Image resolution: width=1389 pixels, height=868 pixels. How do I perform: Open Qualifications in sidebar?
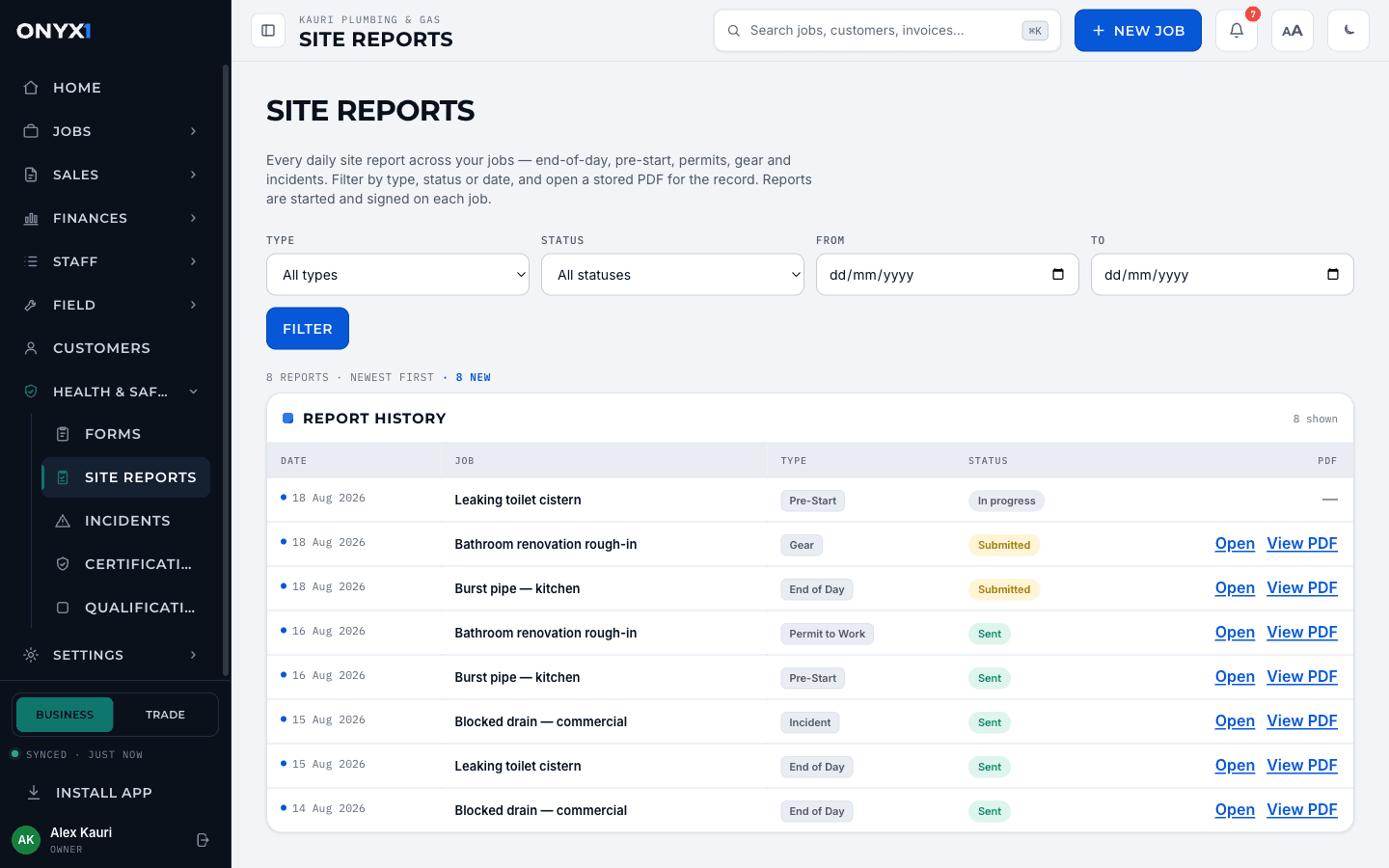tap(125, 608)
